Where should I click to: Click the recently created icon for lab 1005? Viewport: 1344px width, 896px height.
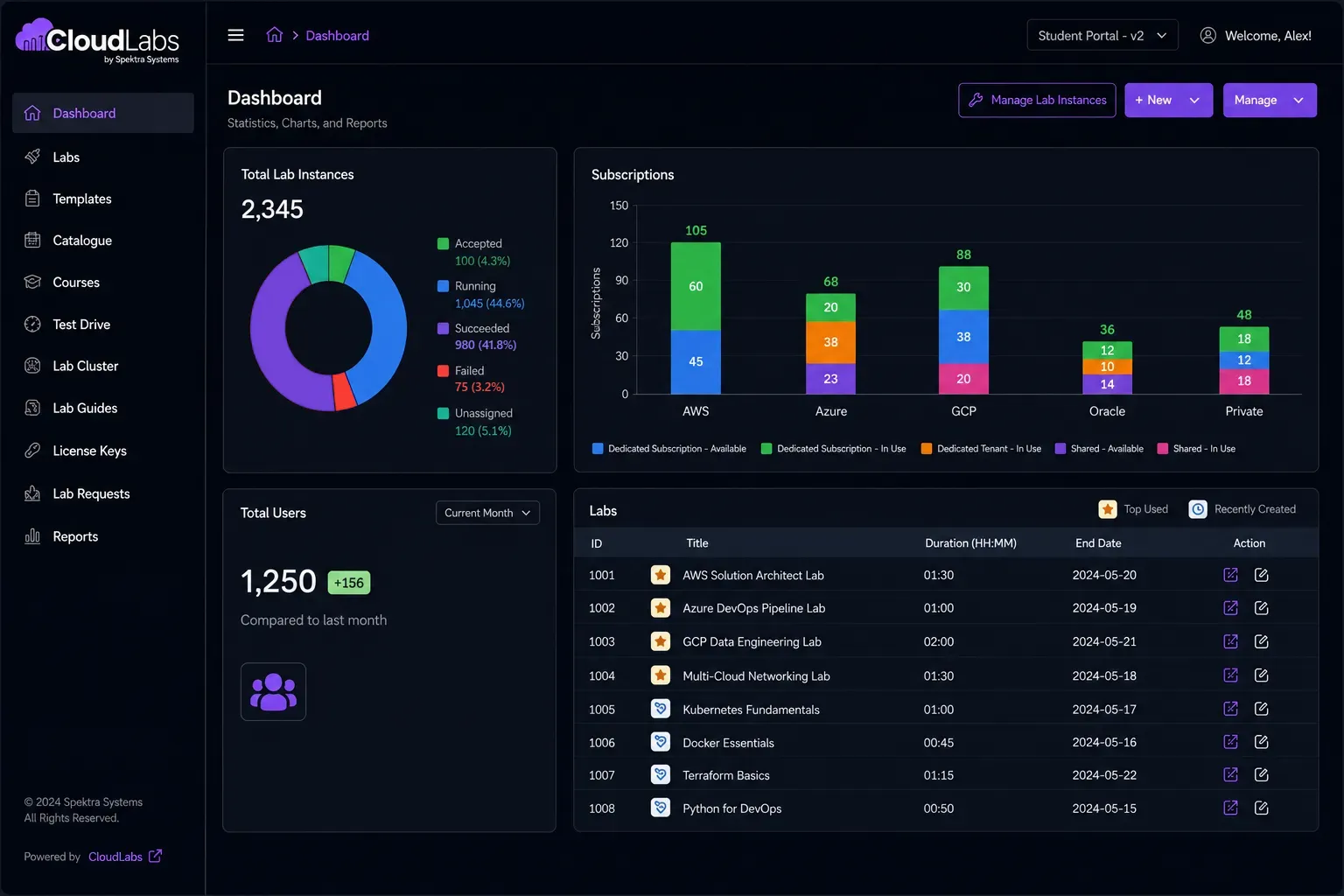[x=661, y=709]
